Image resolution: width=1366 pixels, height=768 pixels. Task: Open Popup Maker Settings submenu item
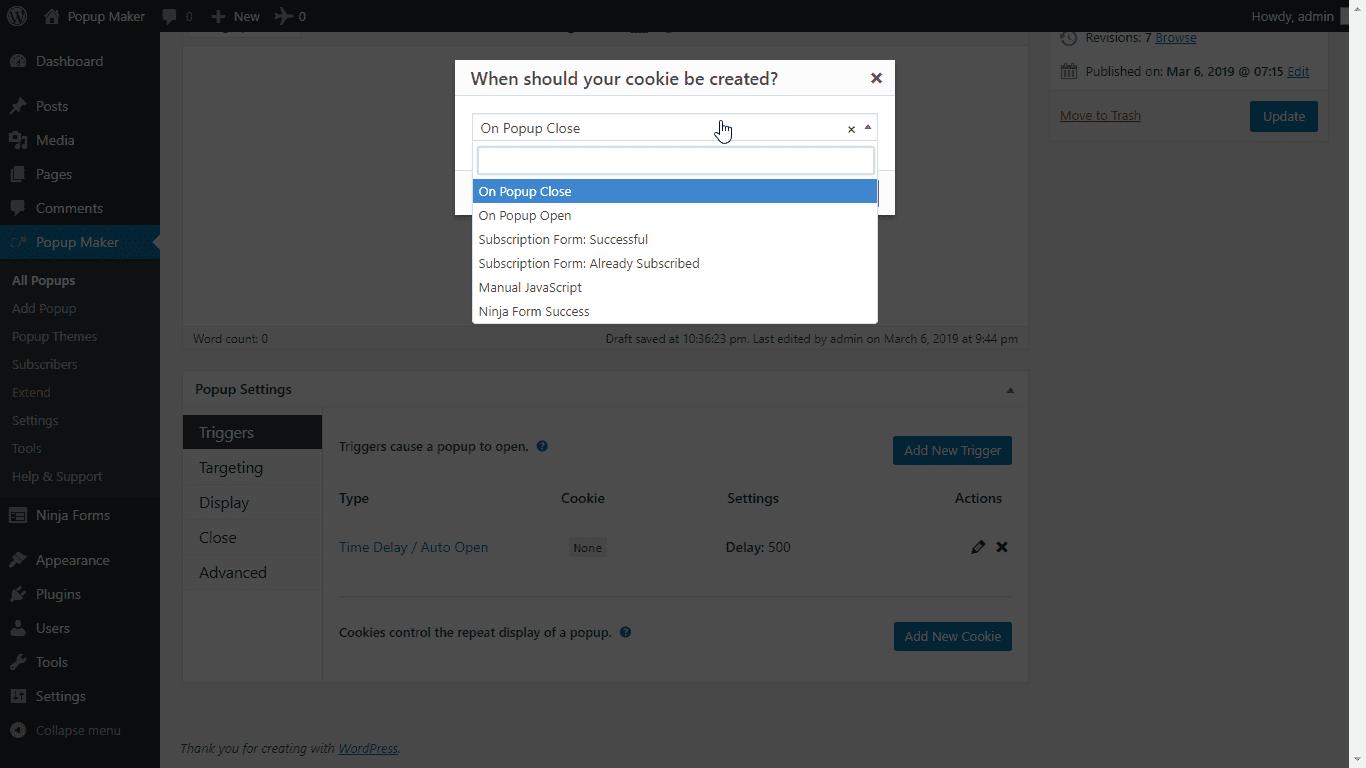pyautogui.click(x=35, y=421)
